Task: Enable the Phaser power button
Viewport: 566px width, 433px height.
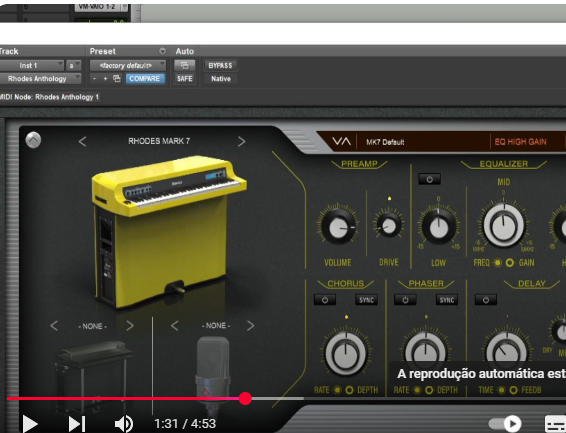Action: point(405,300)
